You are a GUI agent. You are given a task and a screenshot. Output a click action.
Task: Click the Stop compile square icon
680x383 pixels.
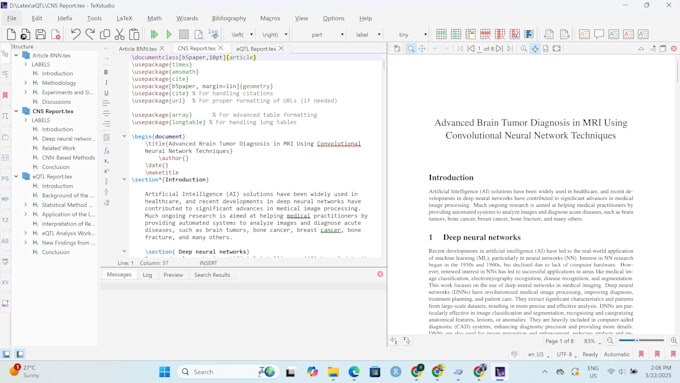[x=184, y=34]
